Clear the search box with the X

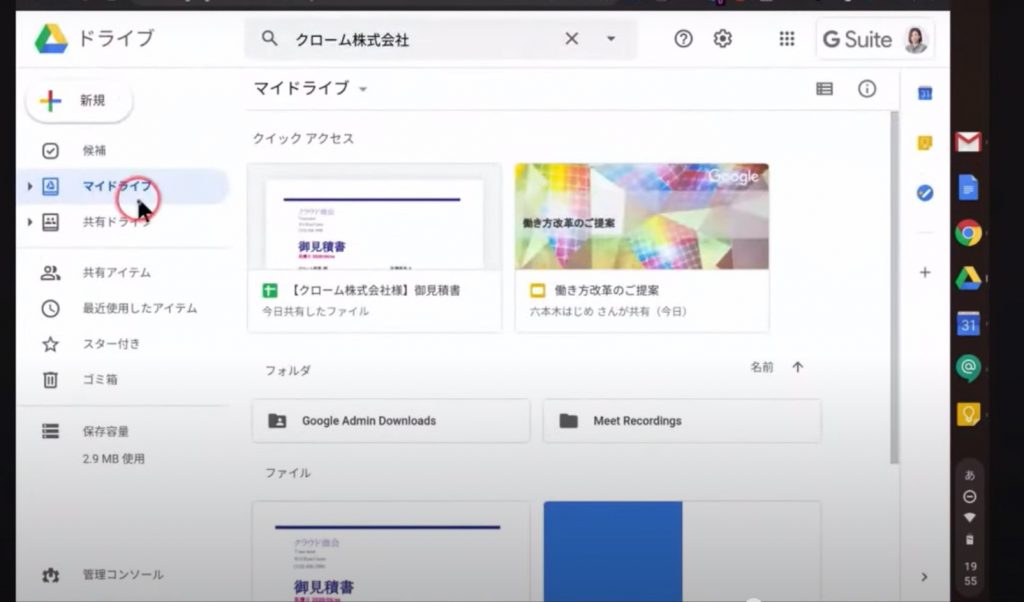[571, 39]
